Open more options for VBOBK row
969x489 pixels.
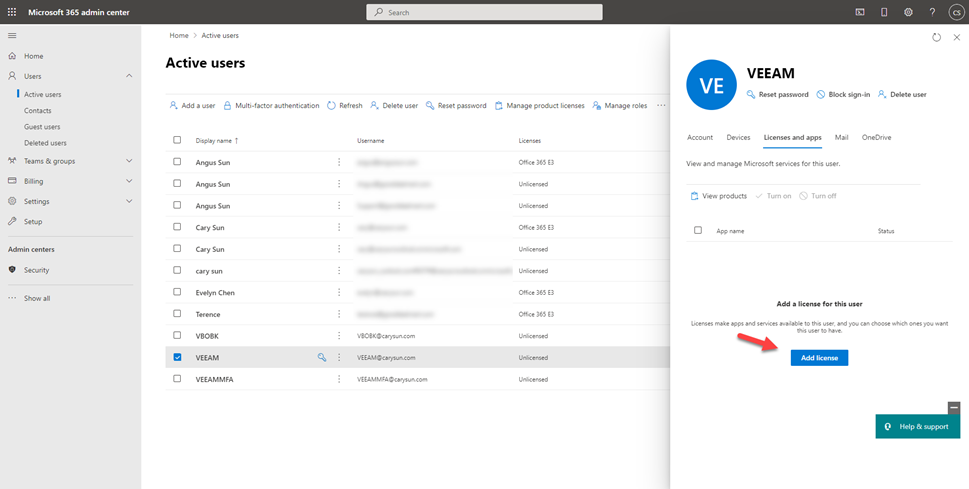pos(339,336)
